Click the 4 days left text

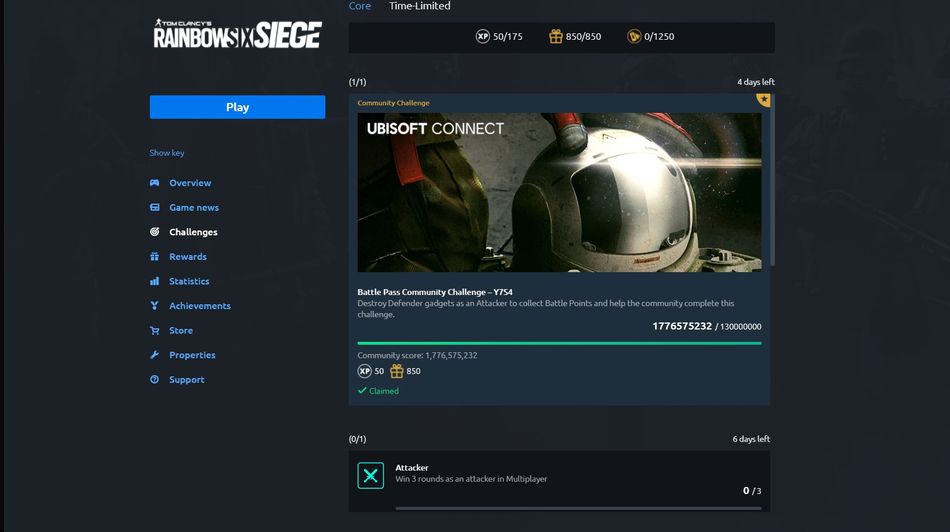click(756, 82)
